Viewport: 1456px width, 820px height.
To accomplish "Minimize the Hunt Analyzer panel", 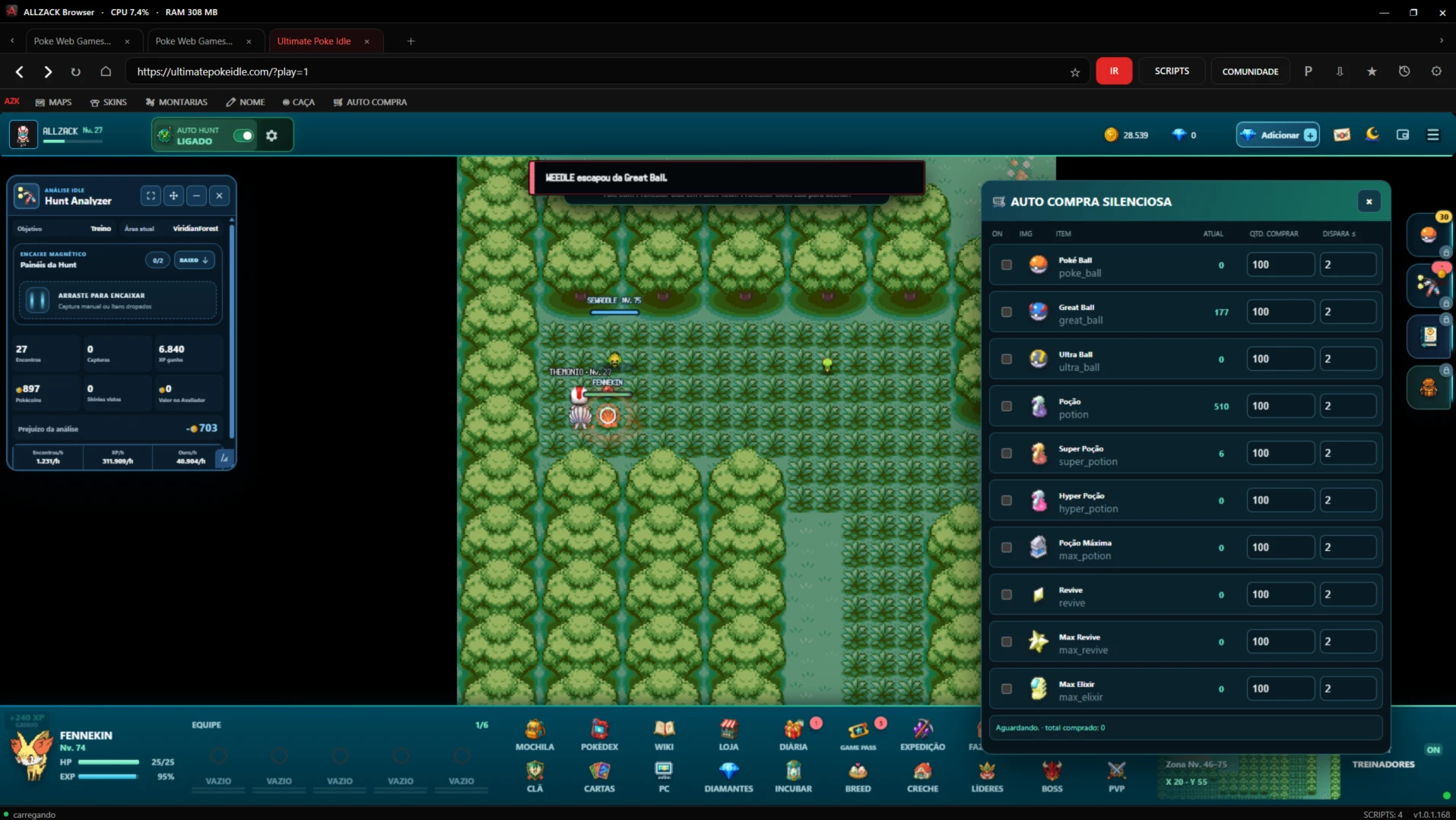I will coord(196,196).
